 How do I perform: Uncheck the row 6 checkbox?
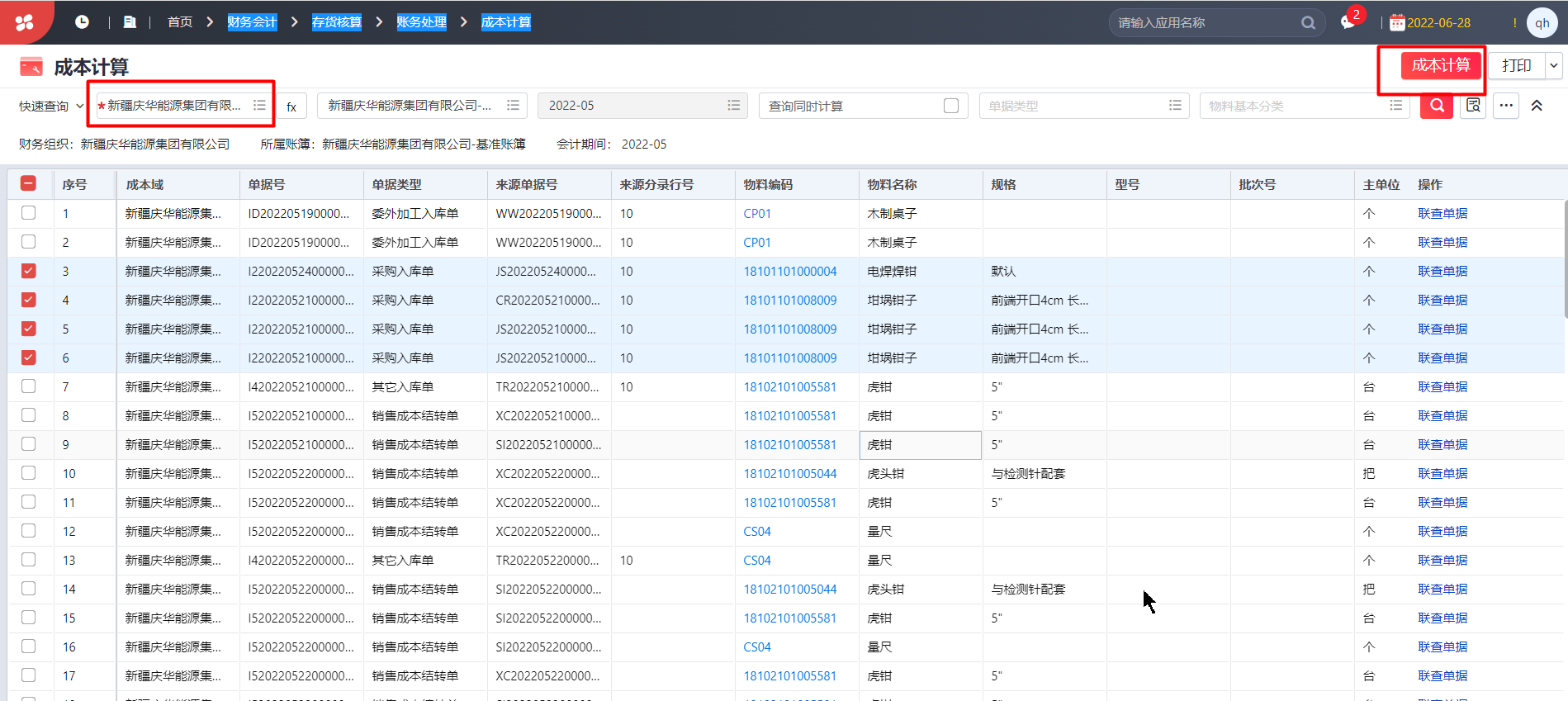coord(28,358)
